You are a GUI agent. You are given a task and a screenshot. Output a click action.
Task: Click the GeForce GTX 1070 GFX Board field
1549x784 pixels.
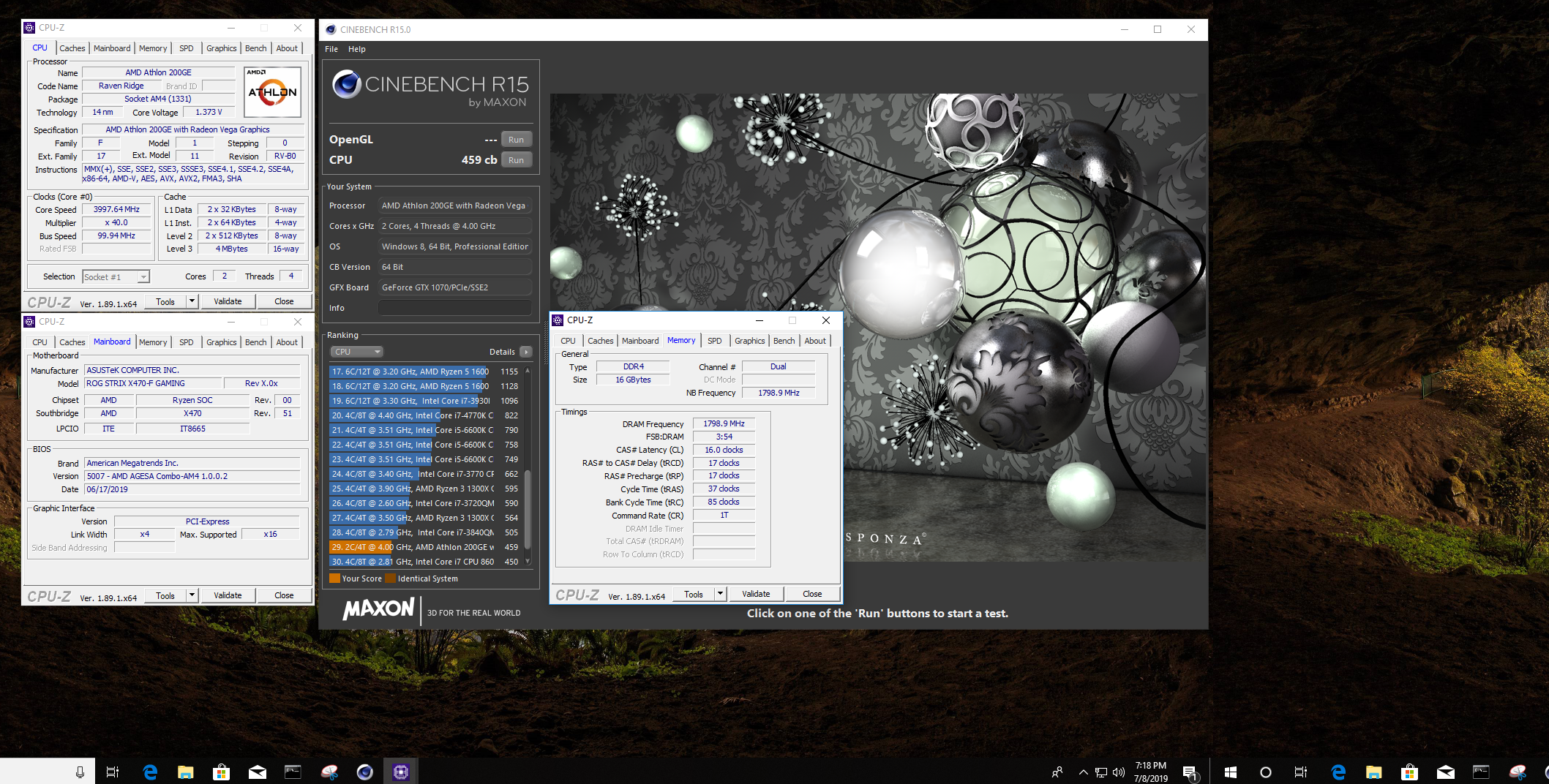[x=455, y=287]
